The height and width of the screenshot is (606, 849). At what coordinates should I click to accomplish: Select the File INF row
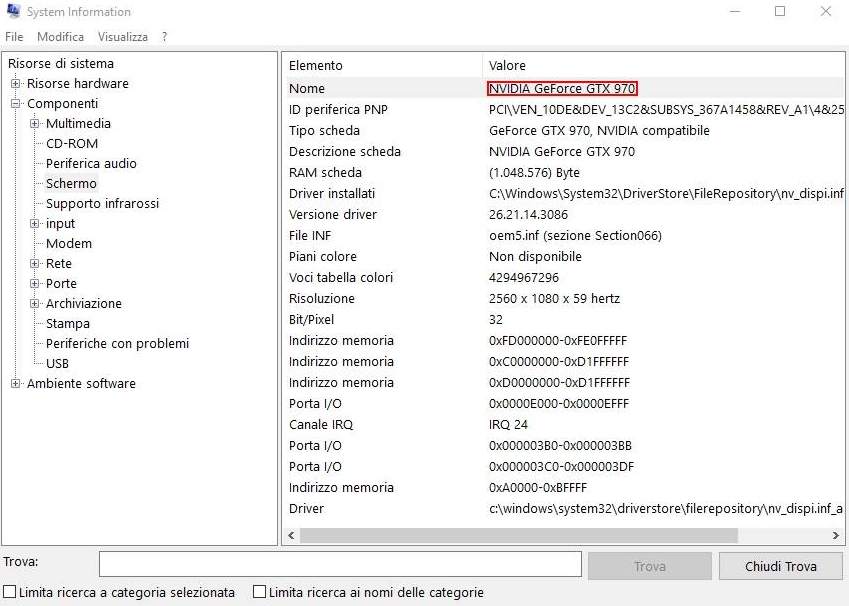pos(564,236)
